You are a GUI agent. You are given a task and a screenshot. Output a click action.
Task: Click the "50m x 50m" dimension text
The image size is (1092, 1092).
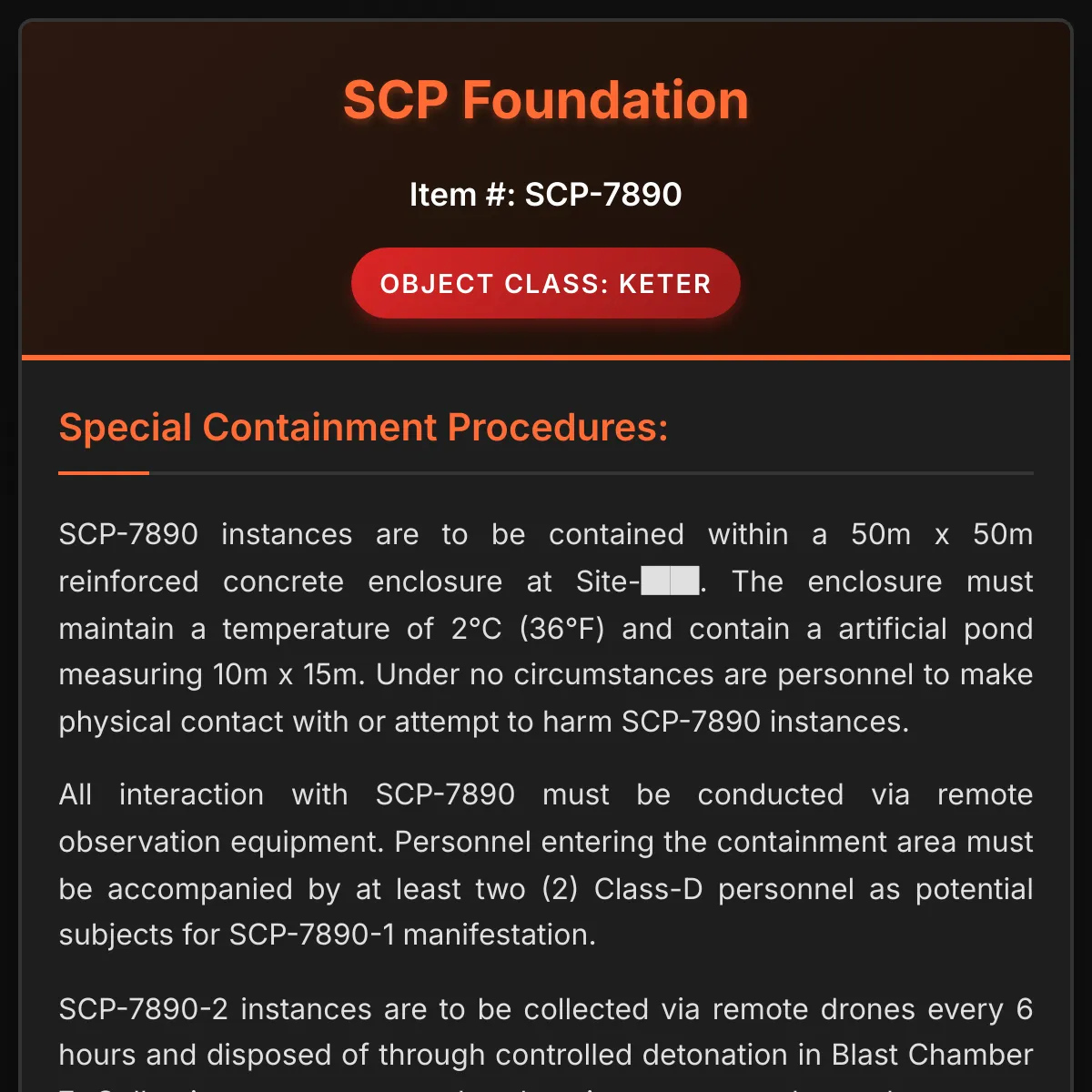(941, 534)
